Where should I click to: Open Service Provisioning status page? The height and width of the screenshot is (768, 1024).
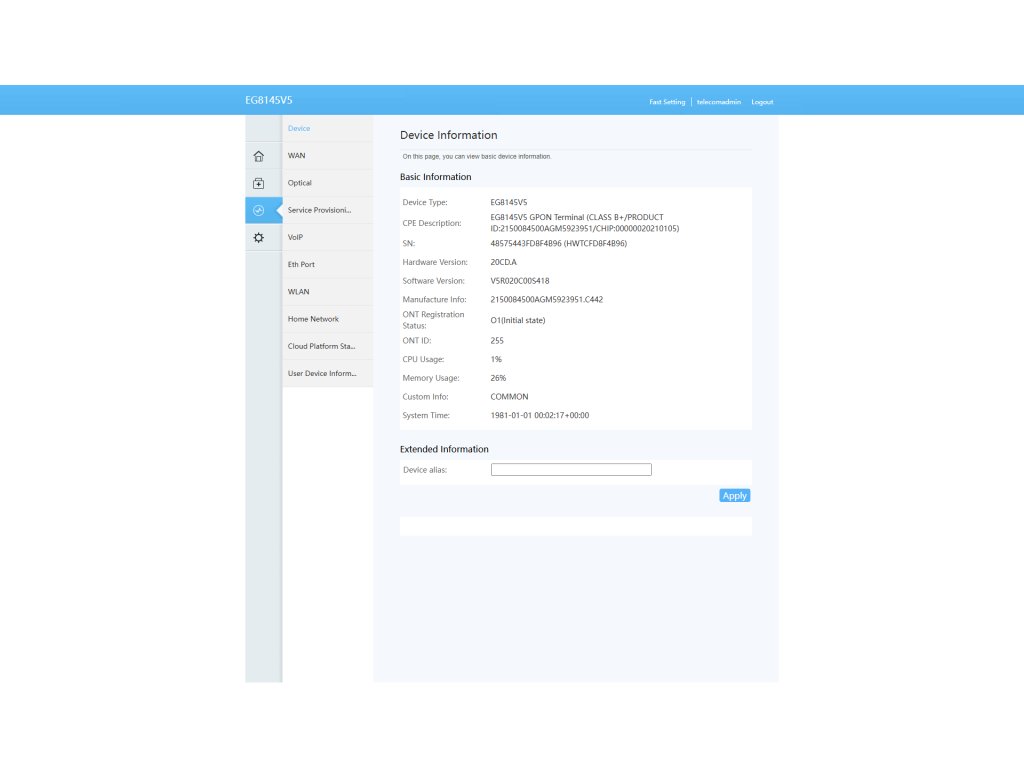320,210
